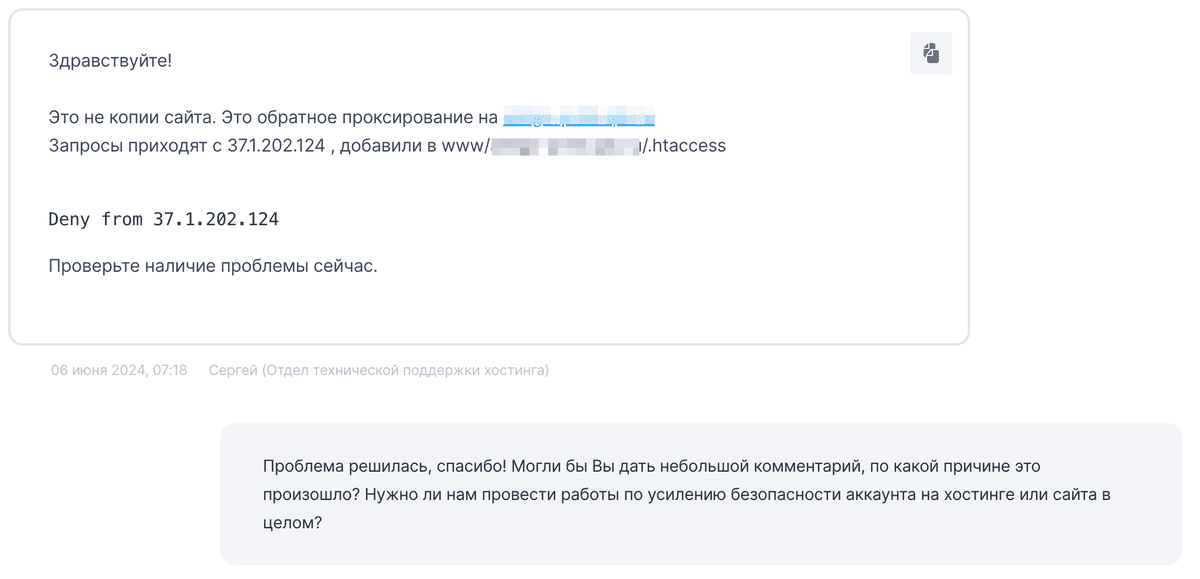Click the "Запросы приходят с" text
Image resolution: width=1200 pixels, height=579 pixels.
134,146
